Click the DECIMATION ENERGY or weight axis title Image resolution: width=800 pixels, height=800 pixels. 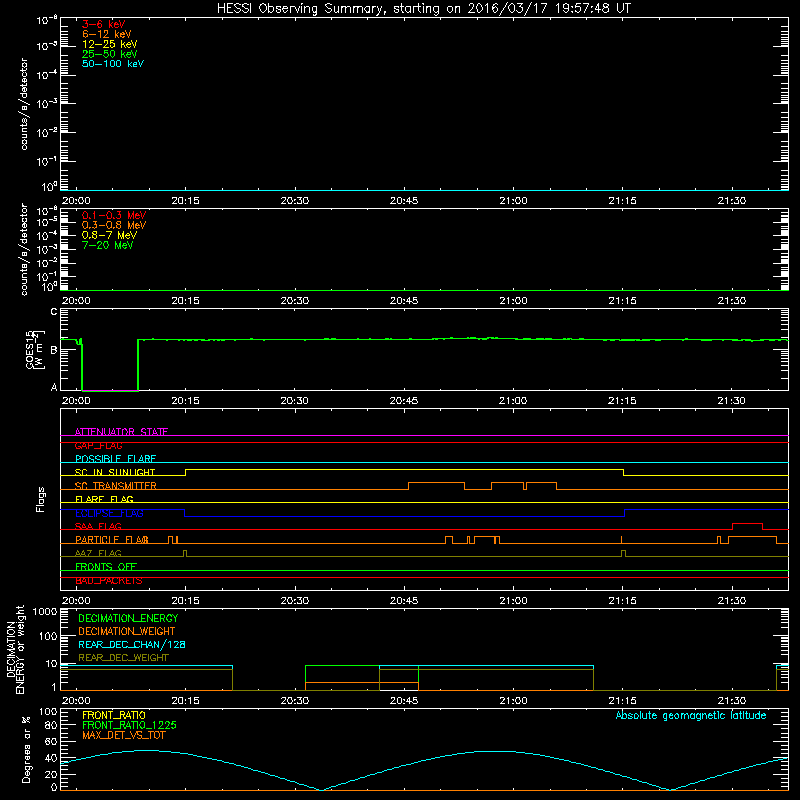15,649
